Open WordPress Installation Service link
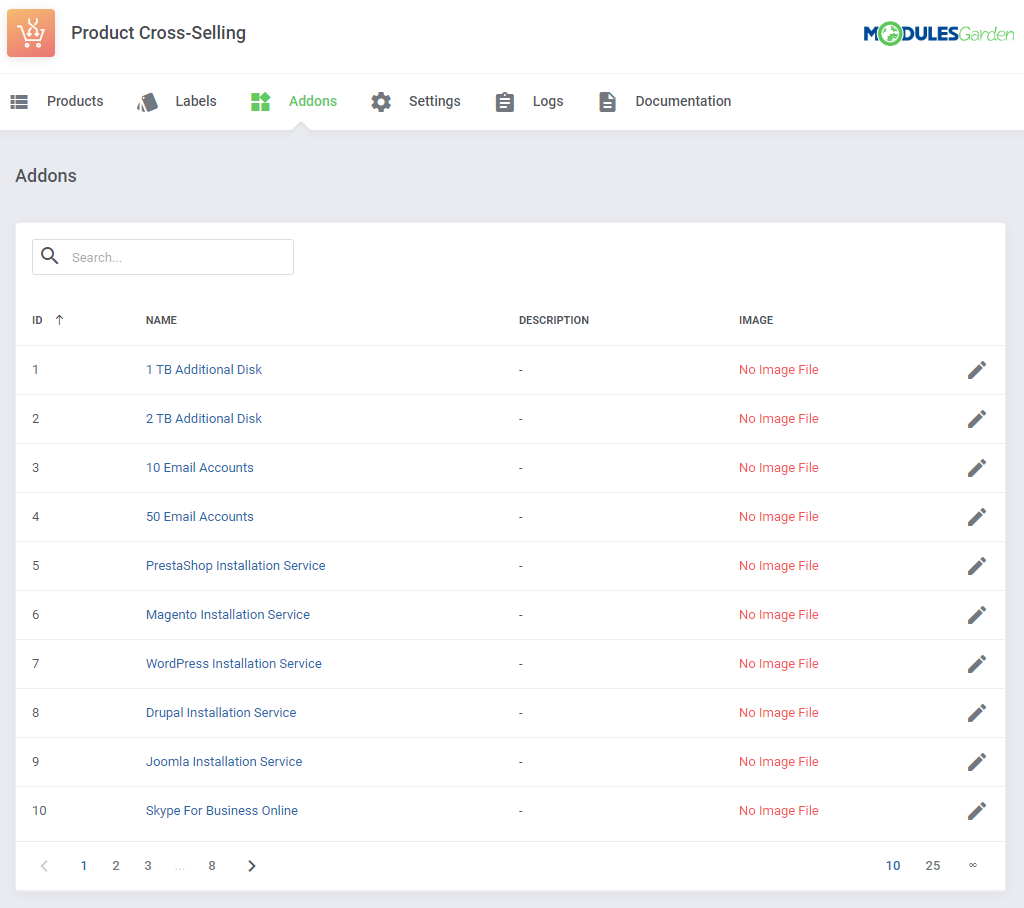This screenshot has width=1024, height=908. [234, 664]
